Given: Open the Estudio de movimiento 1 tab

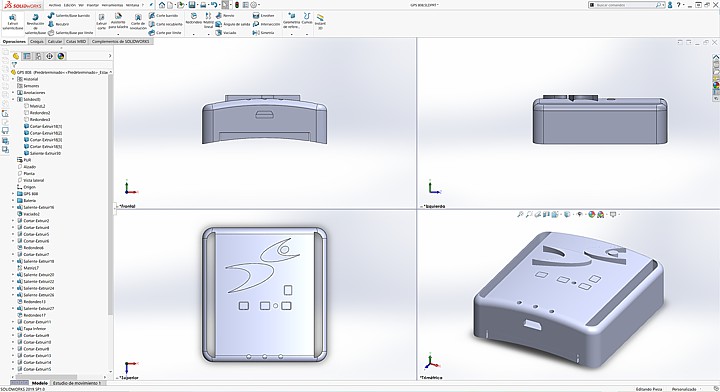Looking at the screenshot, I should click(77, 383).
